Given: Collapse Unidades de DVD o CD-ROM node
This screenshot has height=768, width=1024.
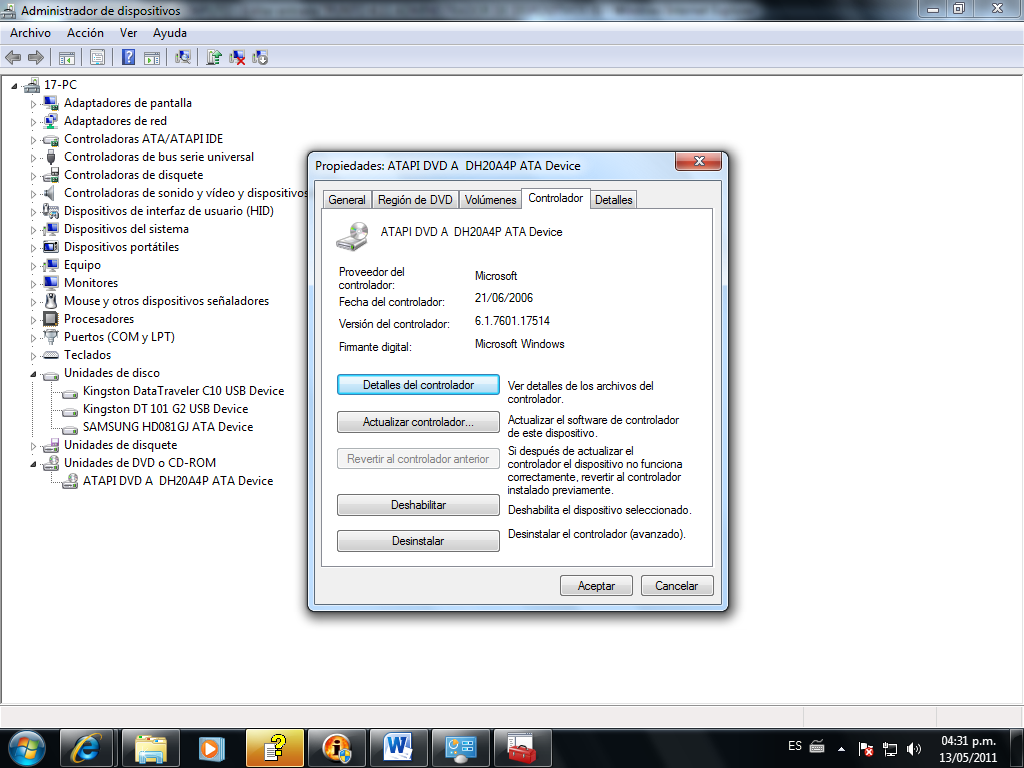Looking at the screenshot, I should 33,464.
